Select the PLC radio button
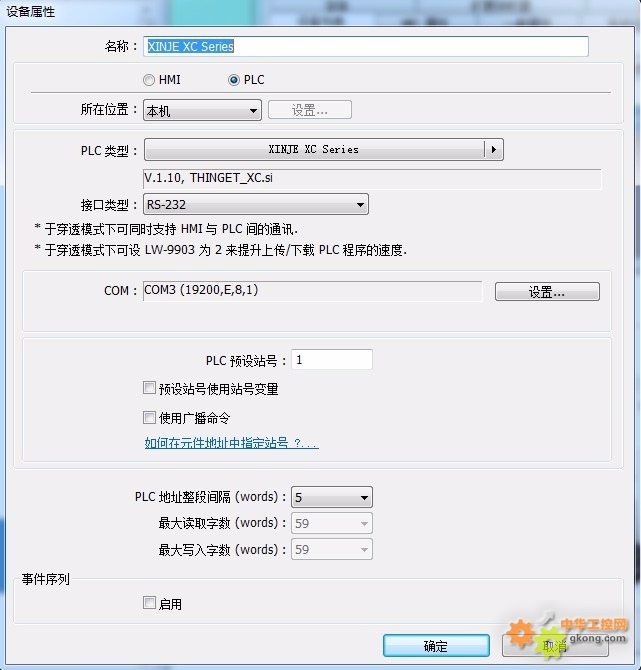641x670 pixels. pyautogui.click(x=234, y=80)
